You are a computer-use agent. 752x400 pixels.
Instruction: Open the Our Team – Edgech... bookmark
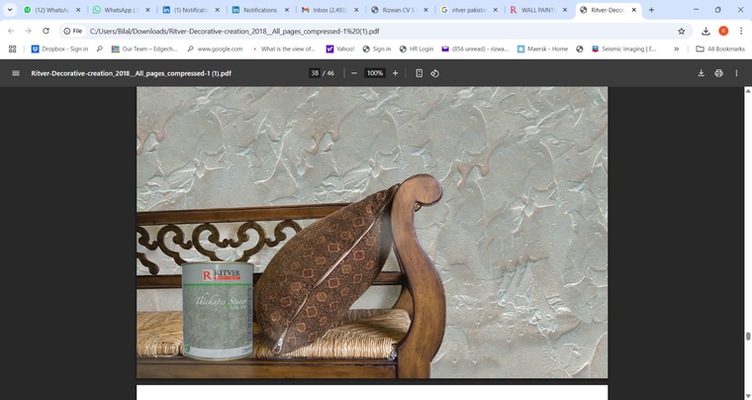coord(144,49)
